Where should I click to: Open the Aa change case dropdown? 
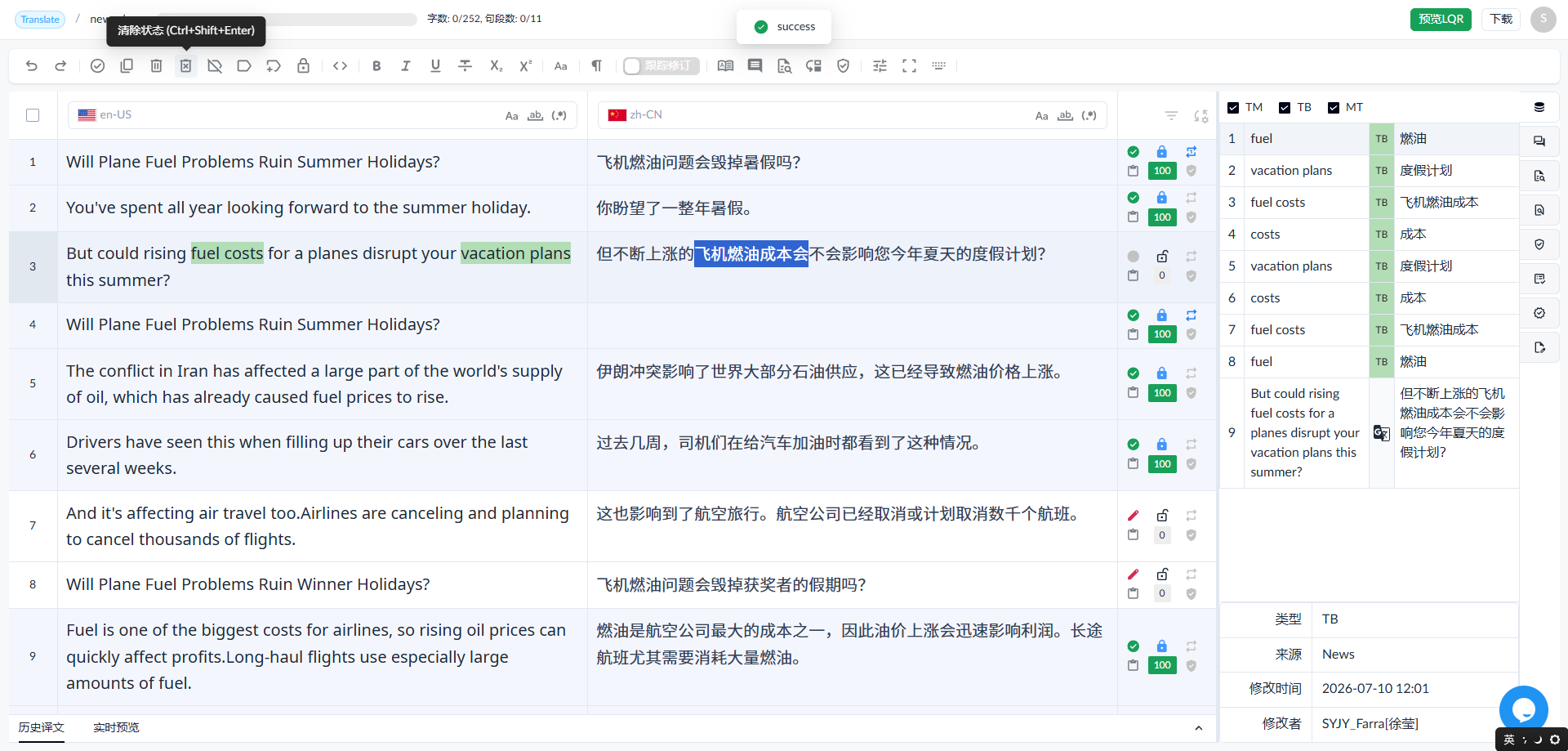561,66
